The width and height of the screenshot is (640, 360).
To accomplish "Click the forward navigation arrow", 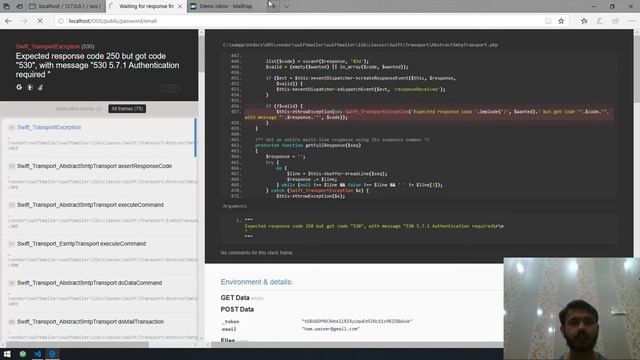I will pyautogui.click(x=24, y=21).
